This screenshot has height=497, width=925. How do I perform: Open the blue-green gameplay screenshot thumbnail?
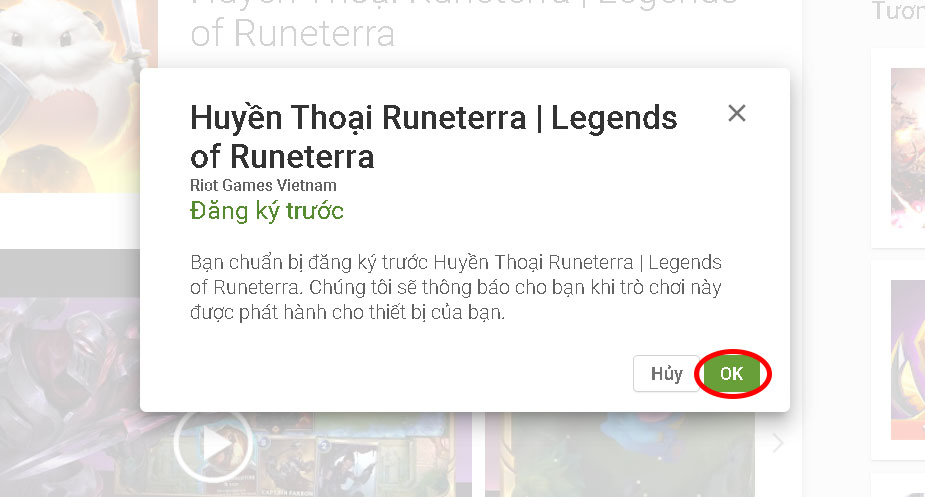click(619, 455)
